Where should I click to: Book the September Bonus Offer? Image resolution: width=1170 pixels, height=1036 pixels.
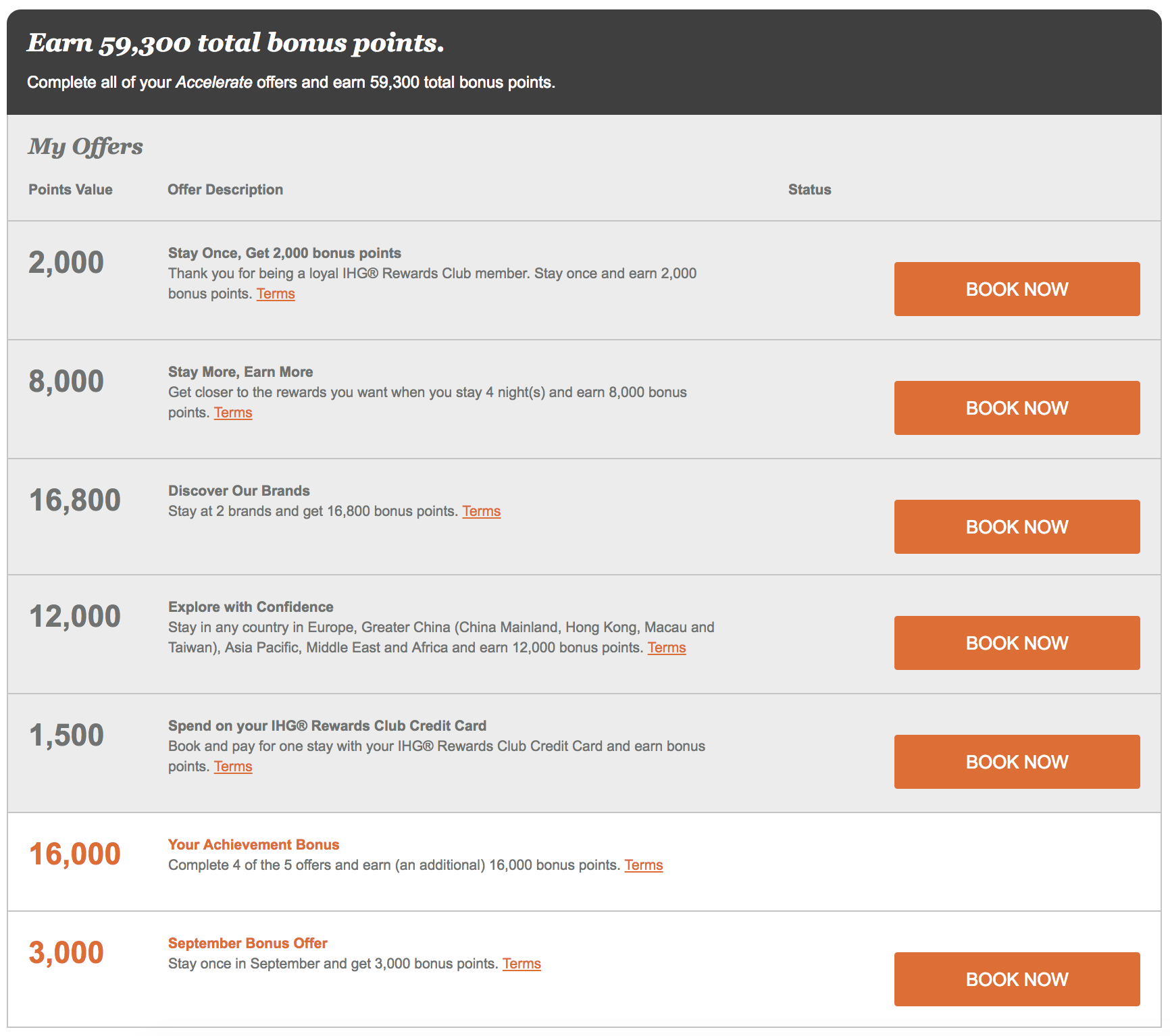click(1017, 979)
